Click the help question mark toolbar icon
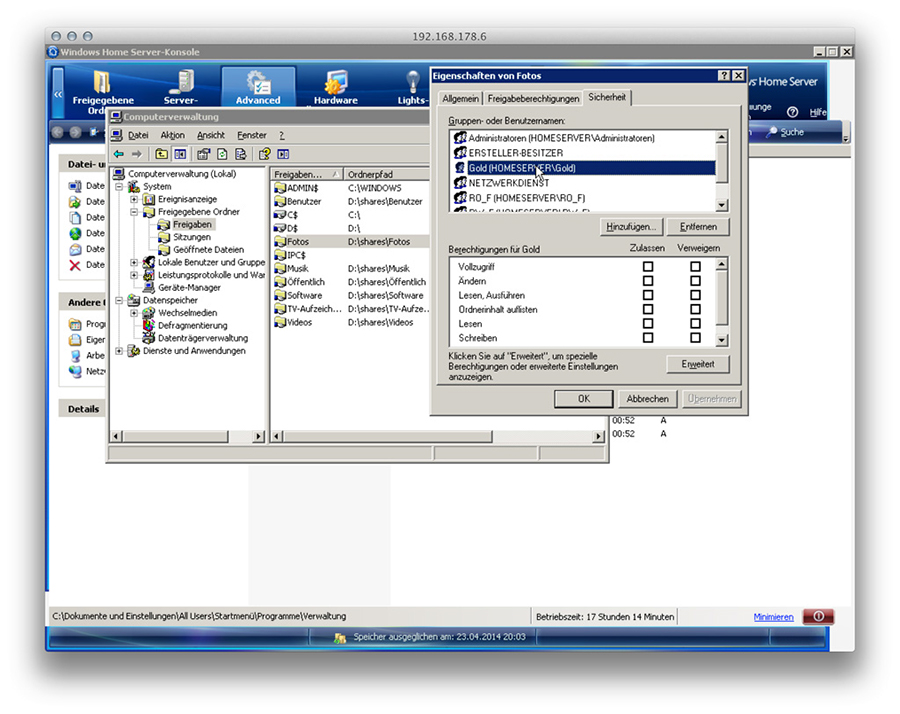900x714 pixels. pos(264,154)
